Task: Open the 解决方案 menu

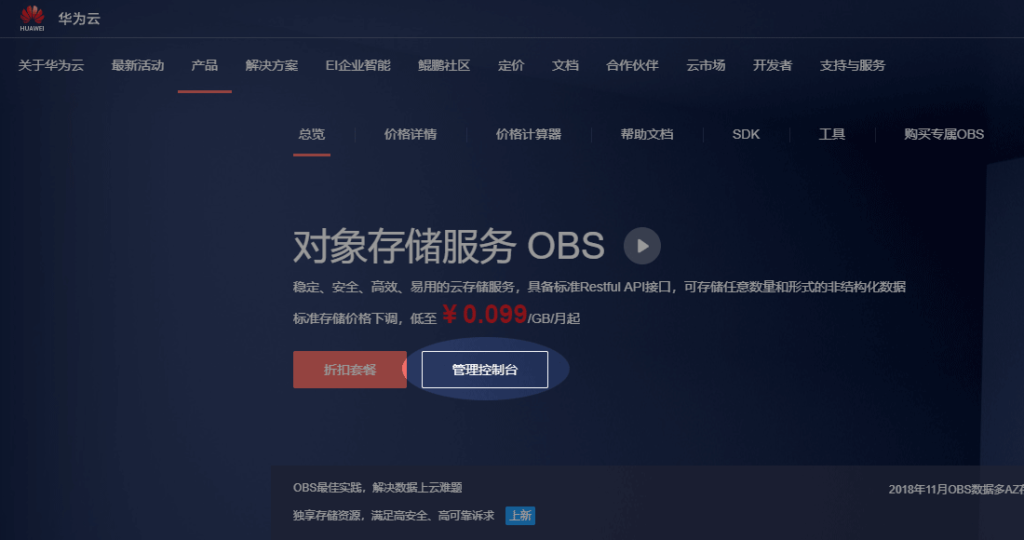Action: 271,66
